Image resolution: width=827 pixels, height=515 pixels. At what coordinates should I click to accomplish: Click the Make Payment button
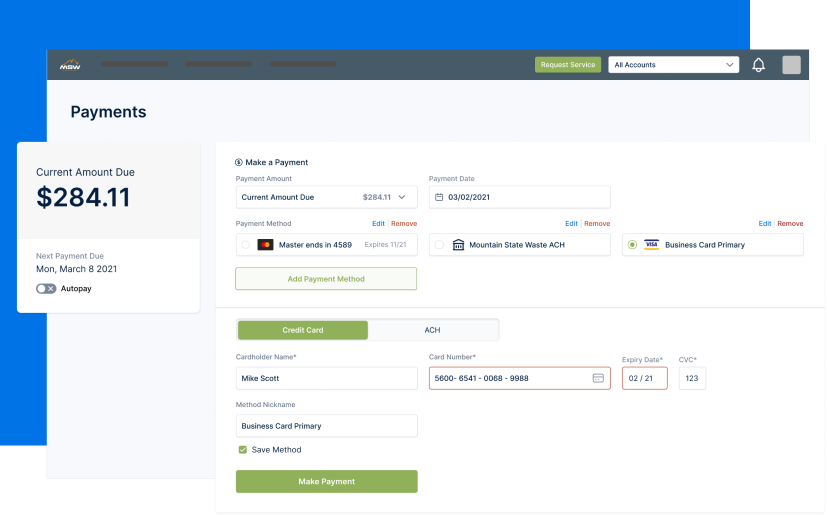coord(326,482)
